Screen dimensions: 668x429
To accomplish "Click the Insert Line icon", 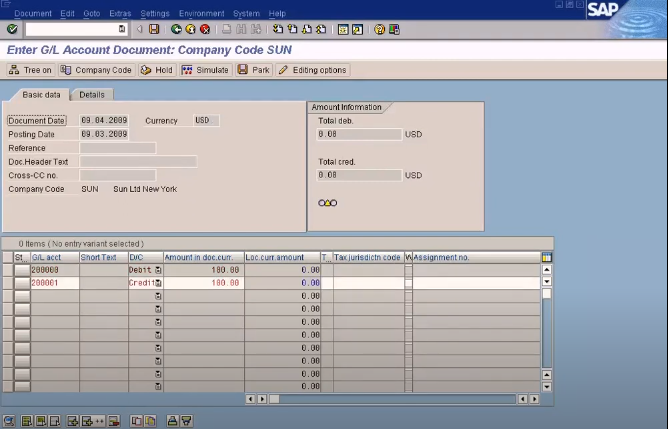I will pyautogui.click(x=73, y=421).
